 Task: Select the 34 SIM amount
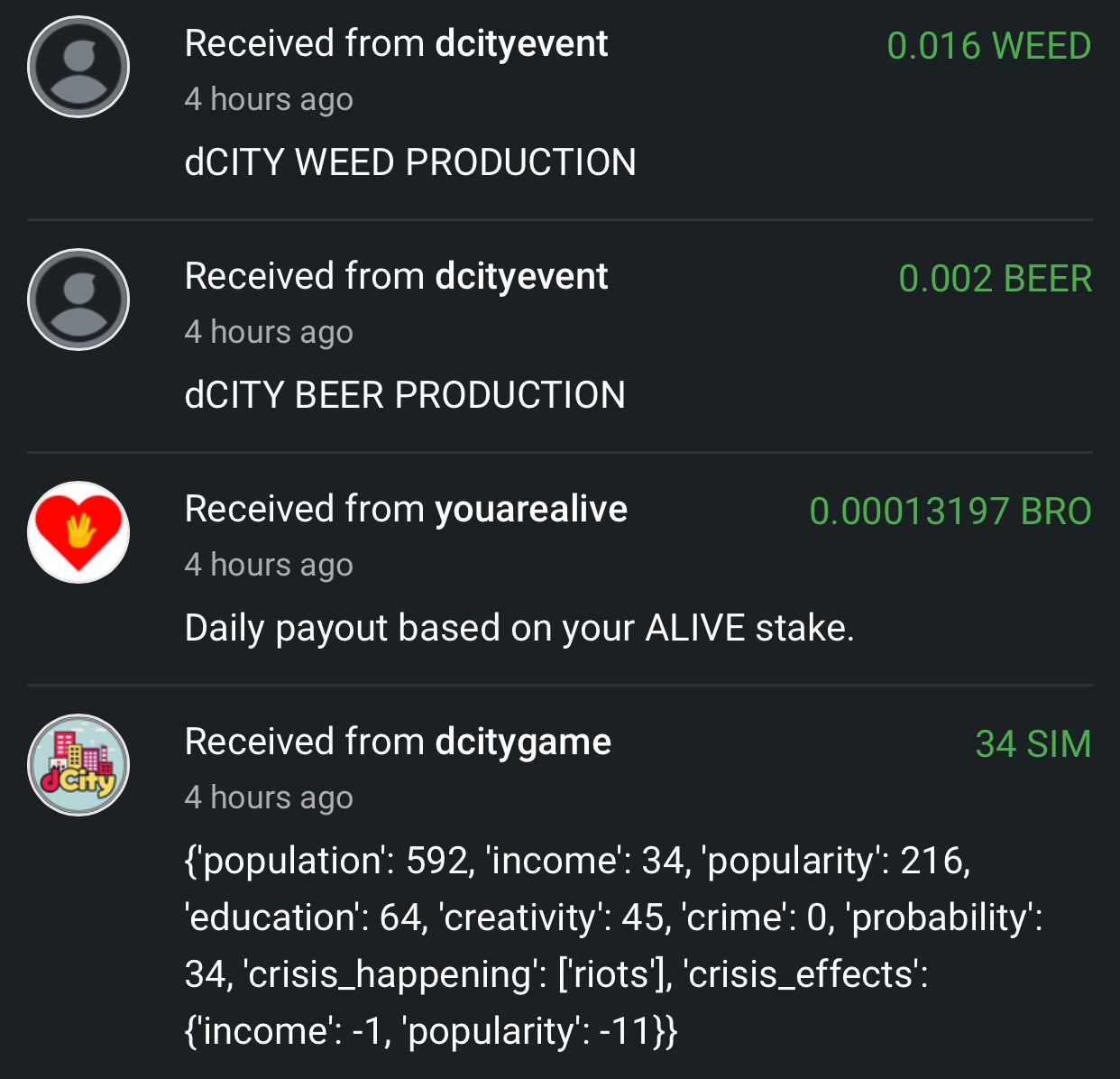pos(1033,744)
